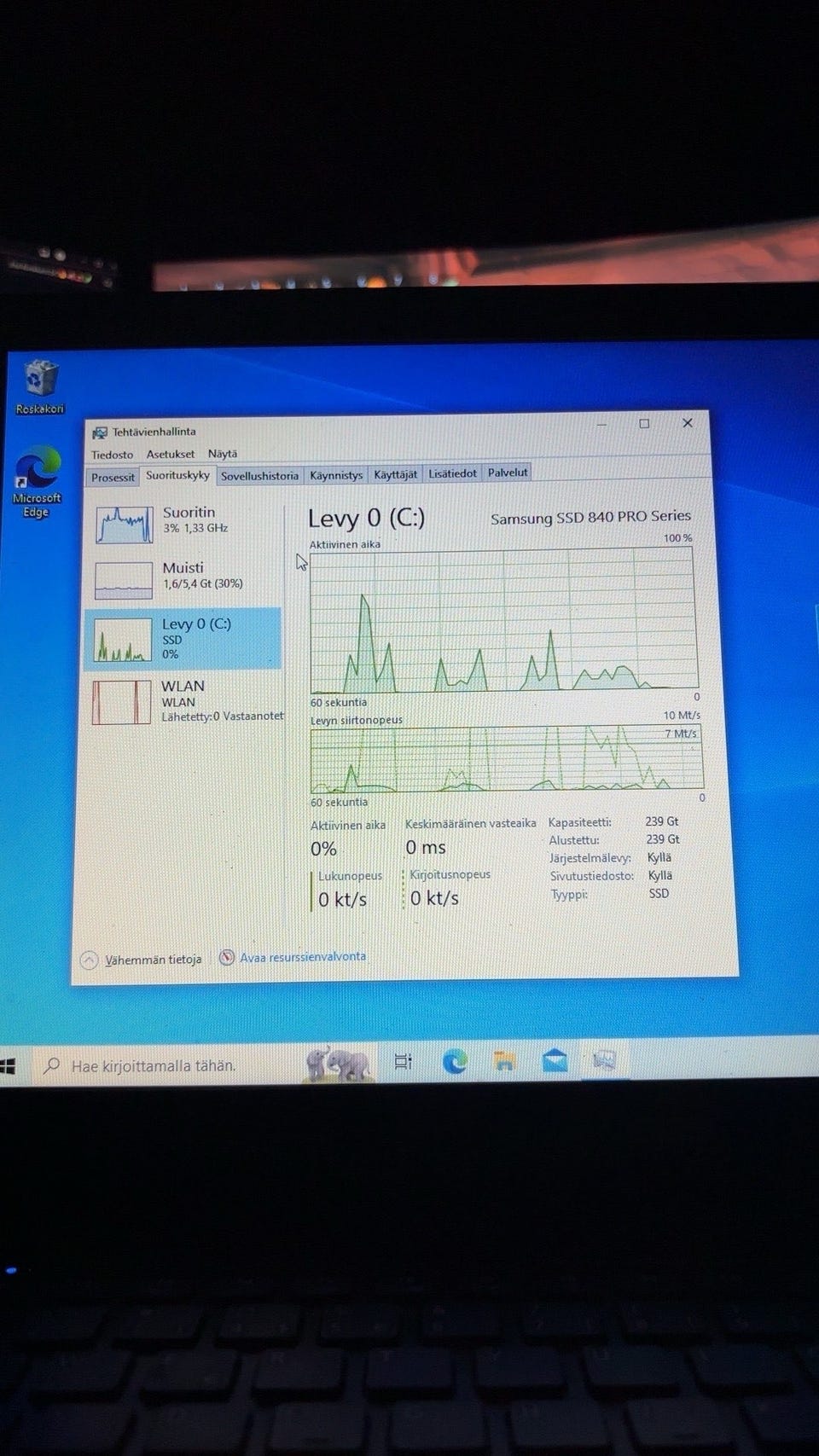
Task: Click the Tyyppi SSD value
Action: [659, 893]
